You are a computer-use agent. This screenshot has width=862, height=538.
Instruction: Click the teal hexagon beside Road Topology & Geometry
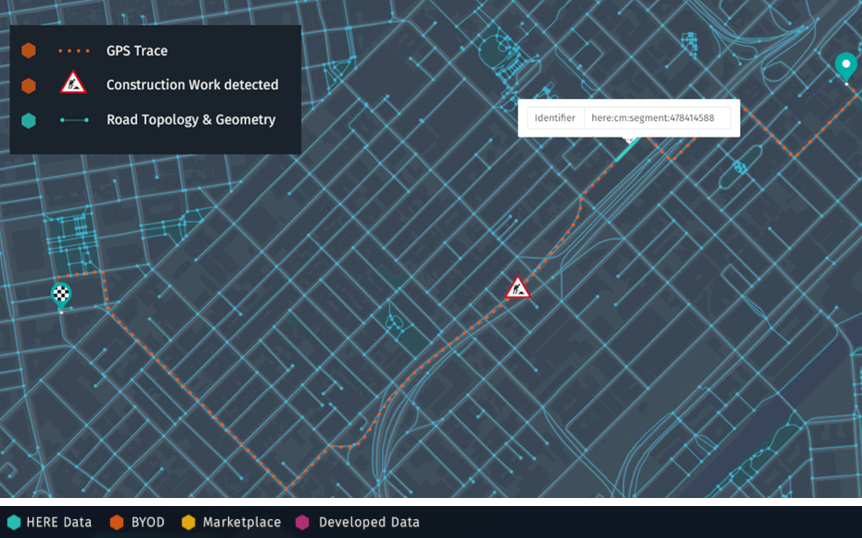[29, 120]
